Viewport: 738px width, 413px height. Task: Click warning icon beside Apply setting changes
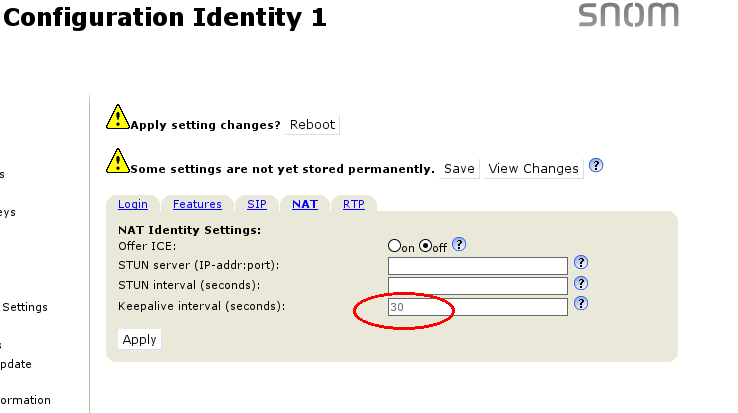point(118,117)
